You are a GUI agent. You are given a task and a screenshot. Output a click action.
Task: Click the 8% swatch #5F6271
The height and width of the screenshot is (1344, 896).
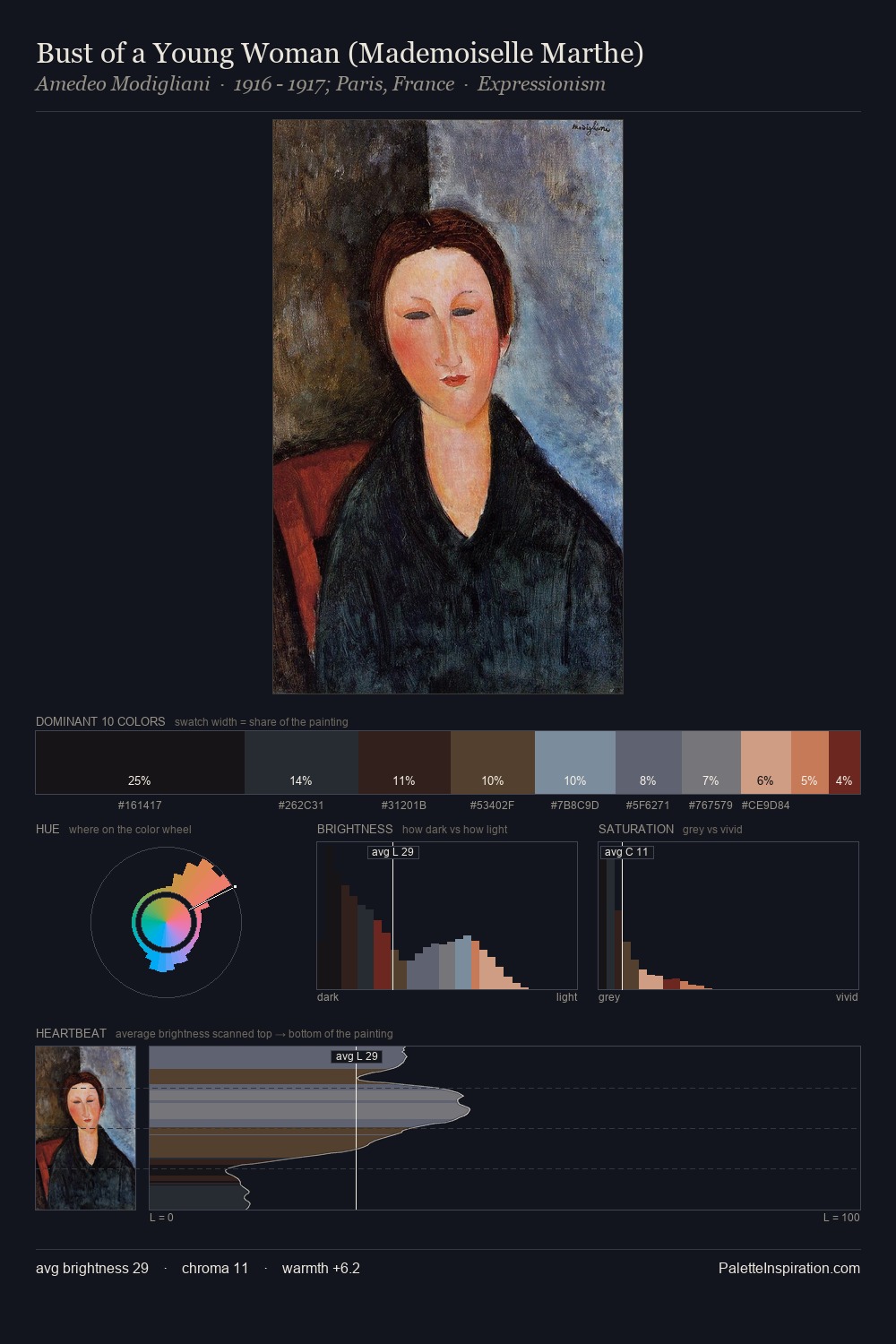coord(649,762)
